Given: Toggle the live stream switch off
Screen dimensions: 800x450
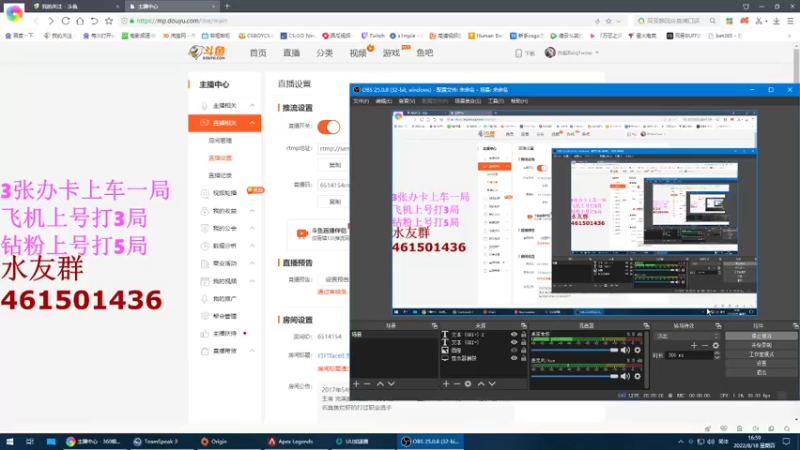Looking at the screenshot, I should (x=329, y=127).
